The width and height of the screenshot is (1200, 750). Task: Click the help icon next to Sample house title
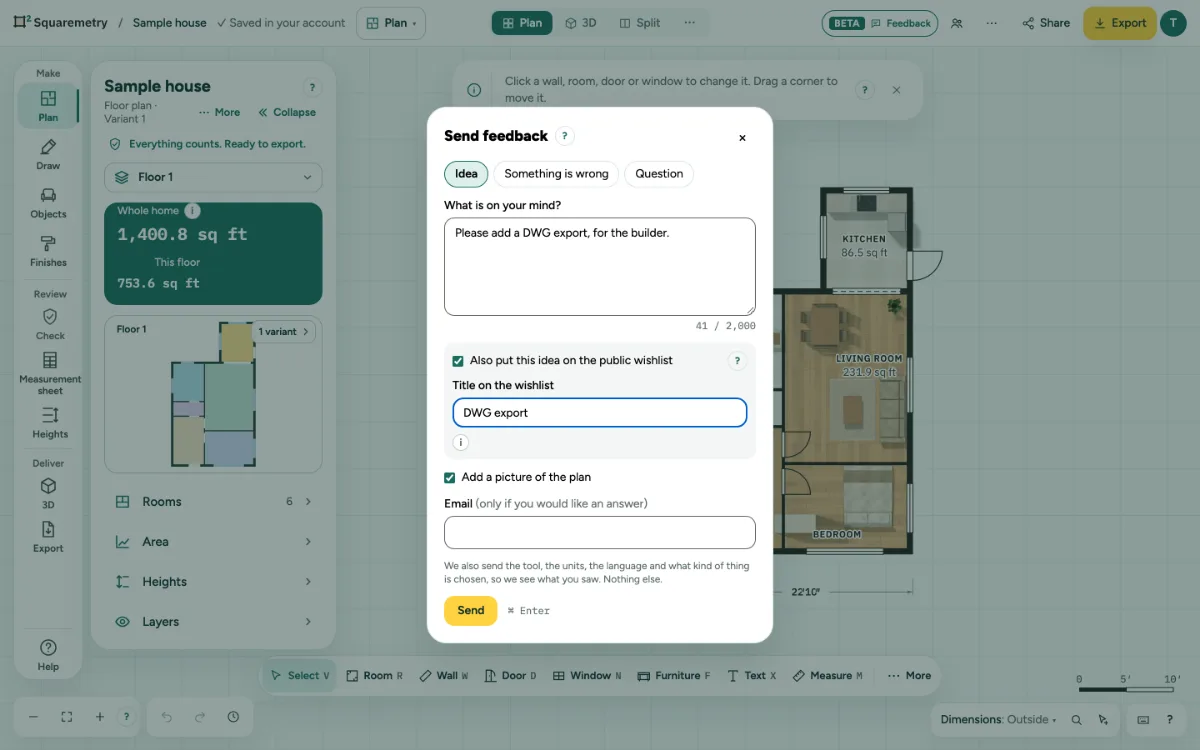pos(311,88)
